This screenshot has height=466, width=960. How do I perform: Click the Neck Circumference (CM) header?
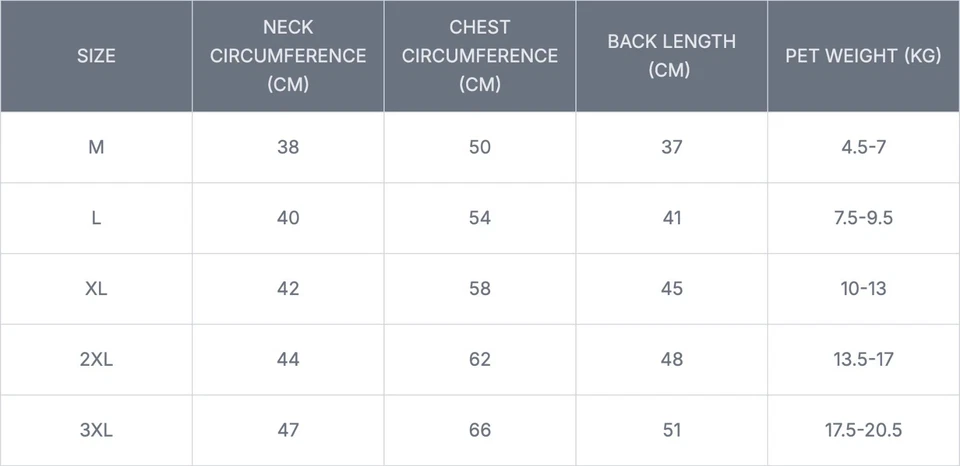click(x=288, y=56)
